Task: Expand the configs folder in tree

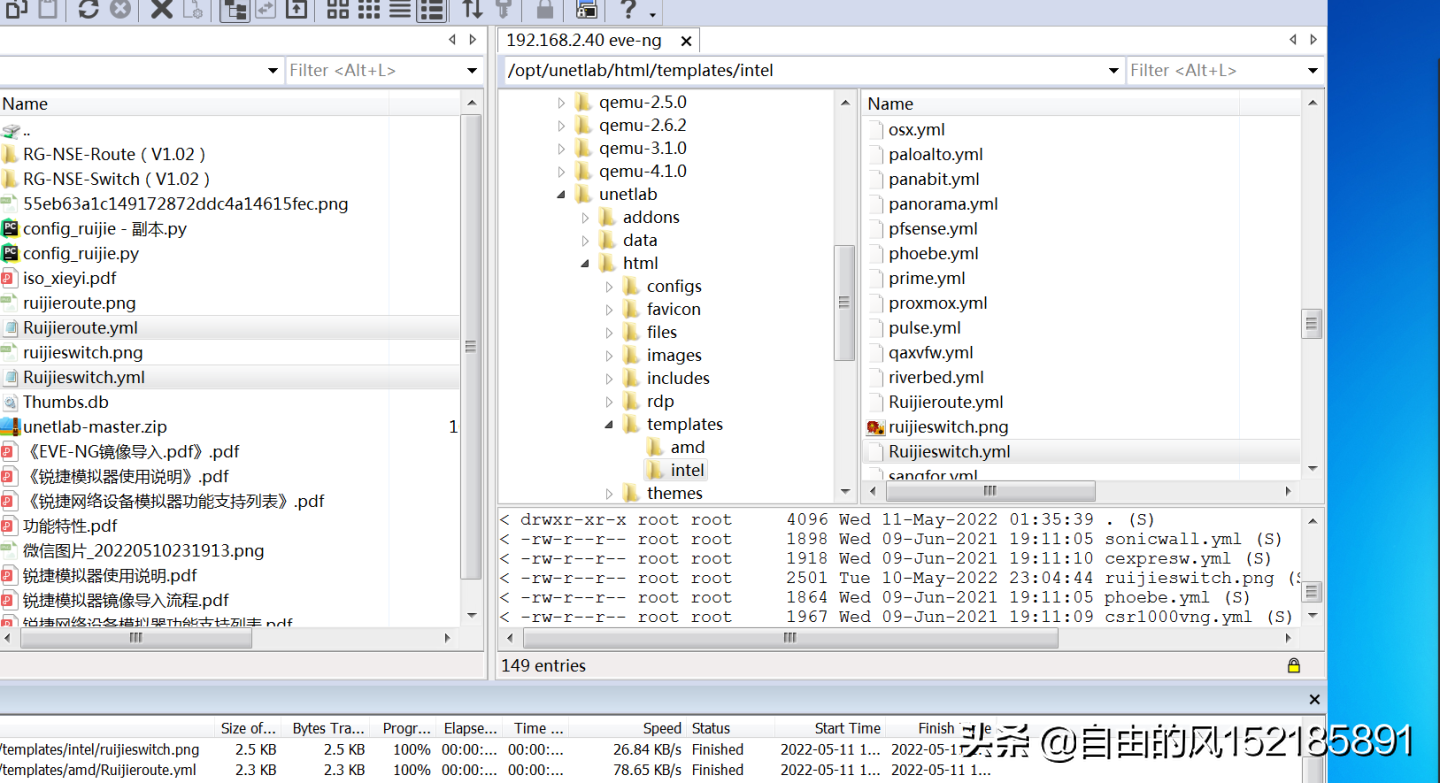Action: [x=610, y=287]
